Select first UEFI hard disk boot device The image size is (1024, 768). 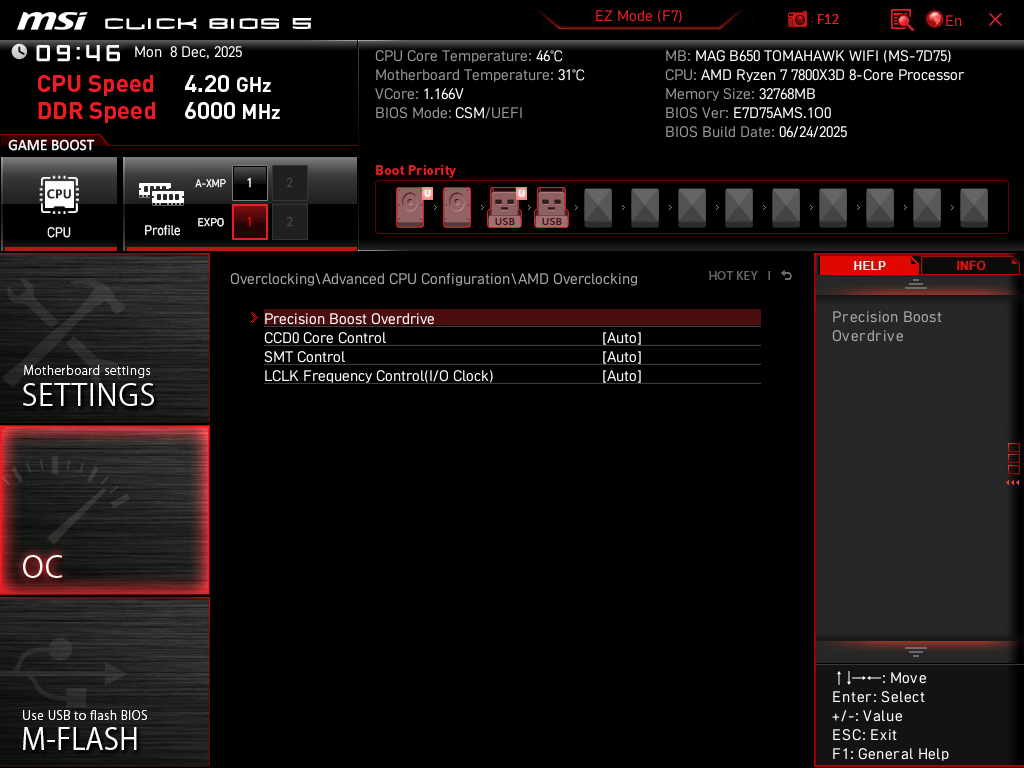coord(413,207)
